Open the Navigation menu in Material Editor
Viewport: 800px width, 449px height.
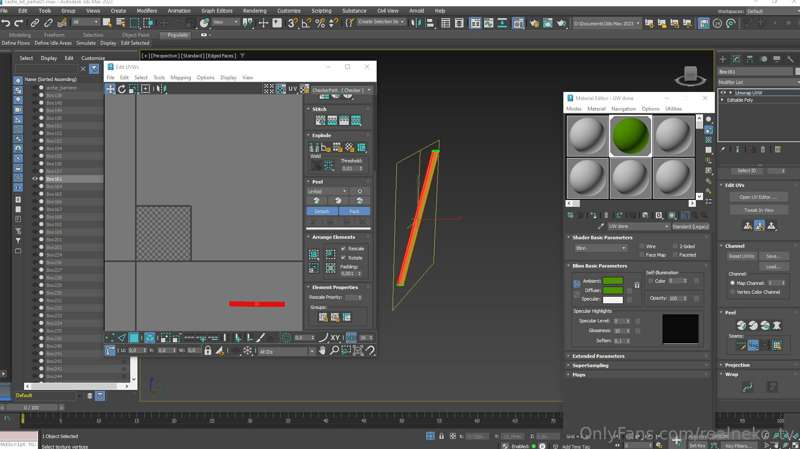[623, 109]
